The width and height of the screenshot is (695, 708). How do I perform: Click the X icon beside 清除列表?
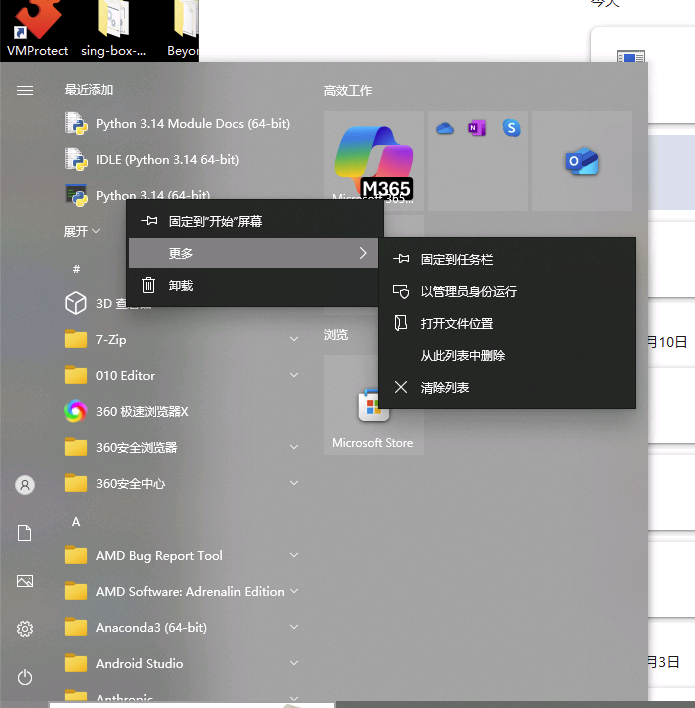[x=401, y=387]
